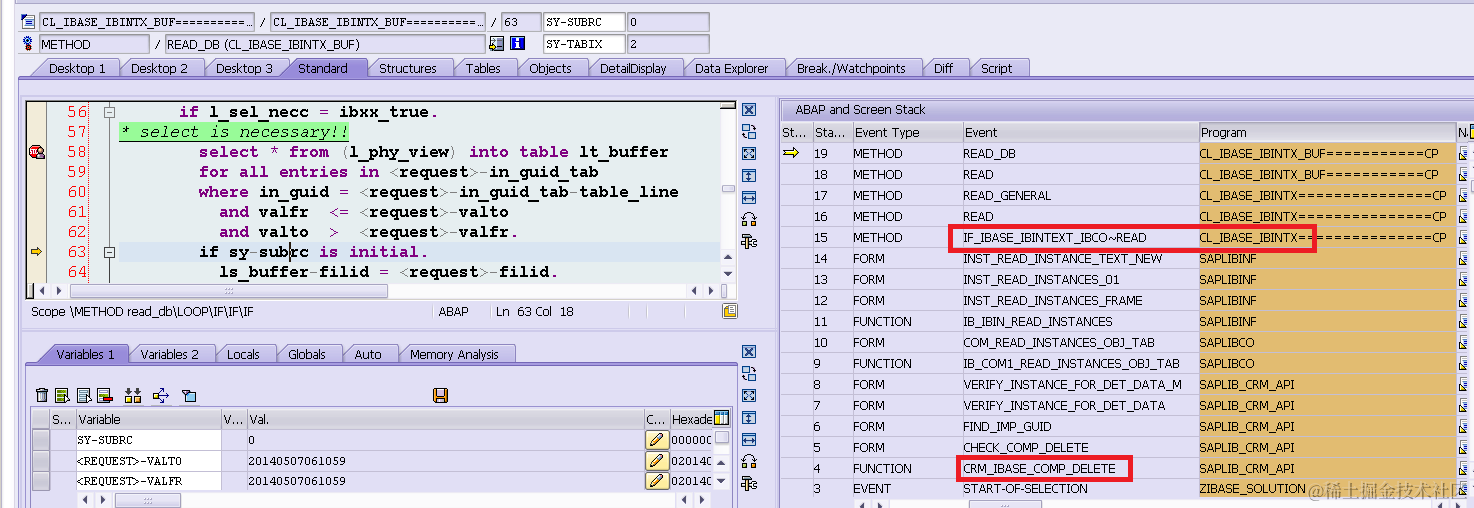Open the variable table column configuration icon
The image size is (1474, 508).
[x=722, y=418]
